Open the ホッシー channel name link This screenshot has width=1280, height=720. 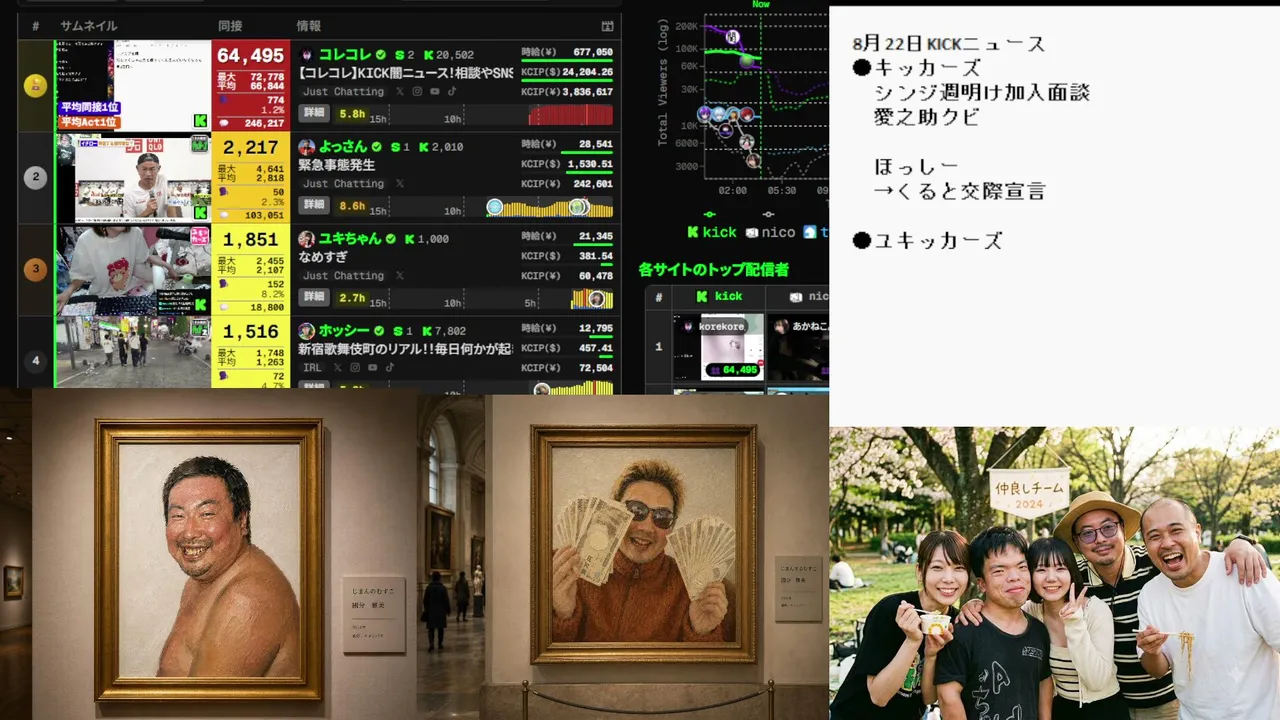pyautogui.click(x=345, y=331)
